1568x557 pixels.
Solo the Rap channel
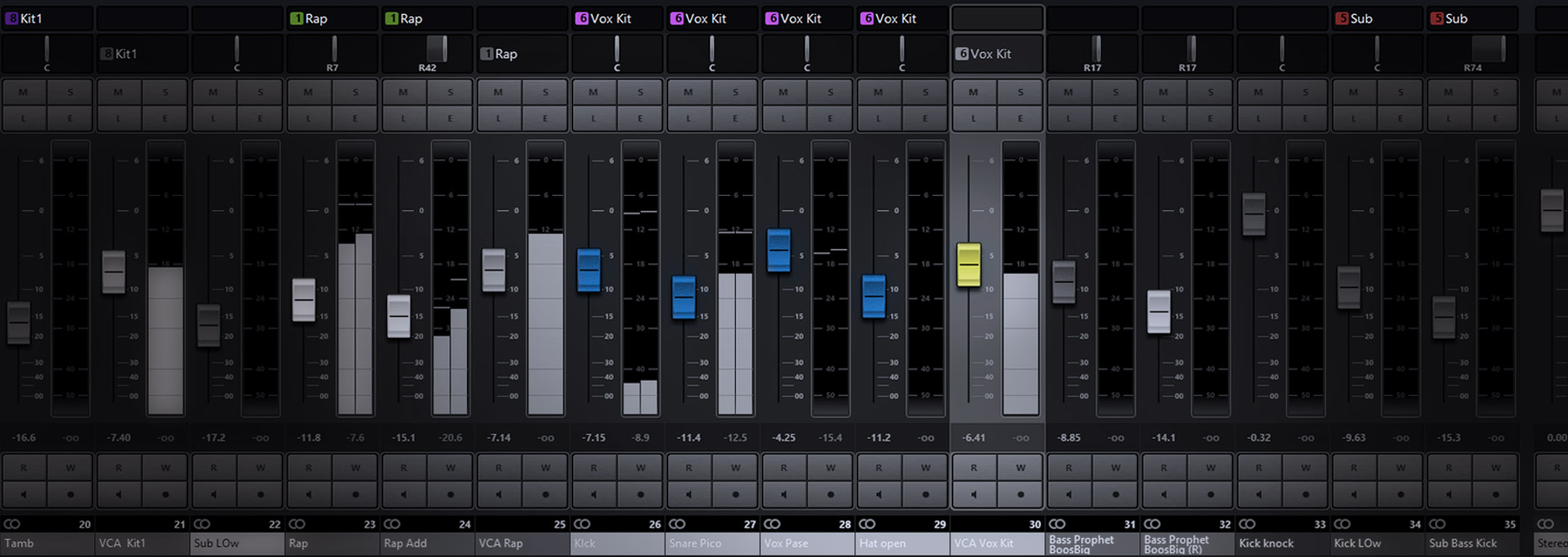[355, 92]
